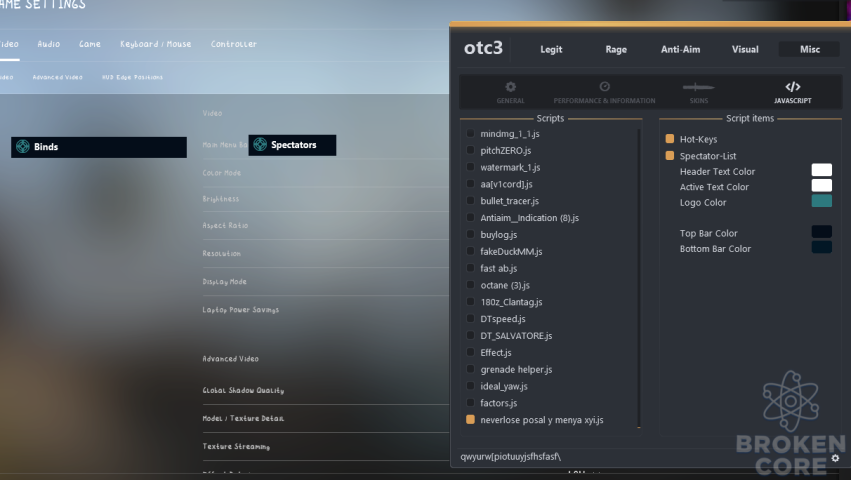Viewport: 851px width, 480px height.
Task: Open Performance & Information clock tab
Action: coord(604,92)
